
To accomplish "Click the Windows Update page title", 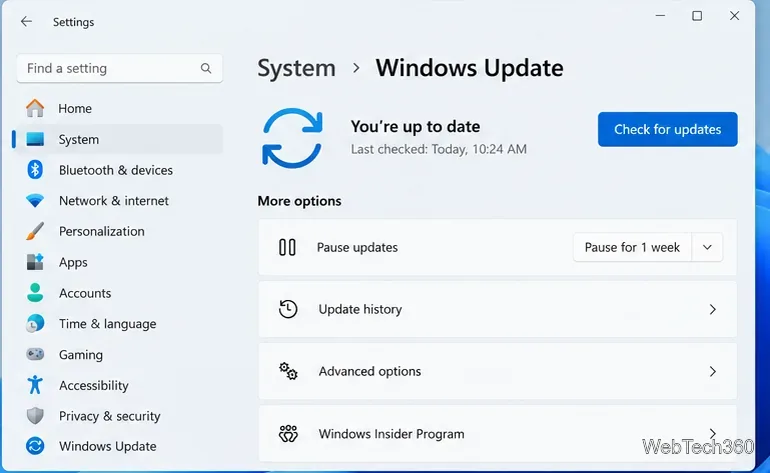I will click(469, 68).
